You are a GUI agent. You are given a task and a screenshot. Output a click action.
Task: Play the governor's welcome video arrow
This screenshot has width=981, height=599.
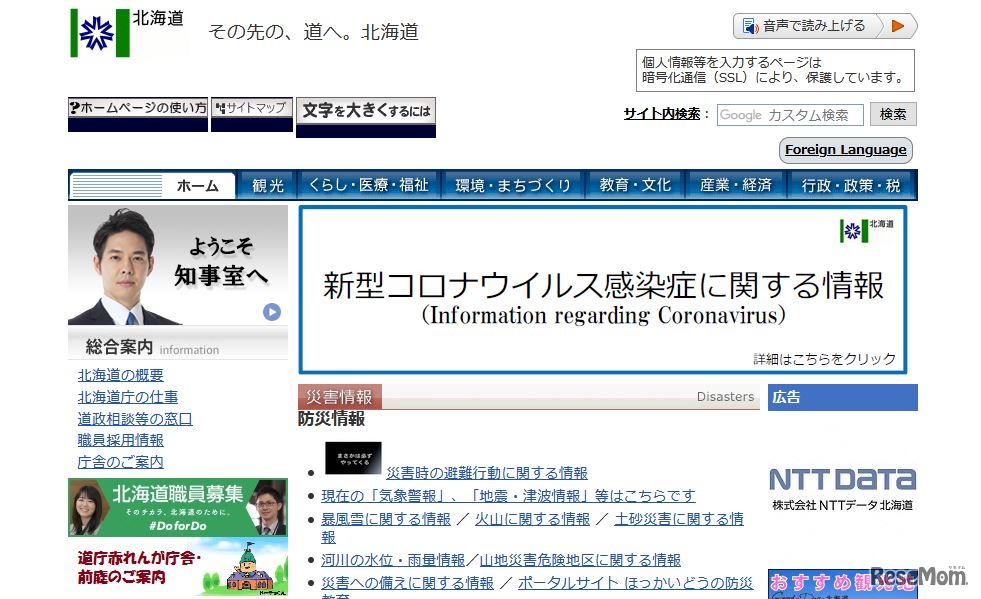point(270,312)
